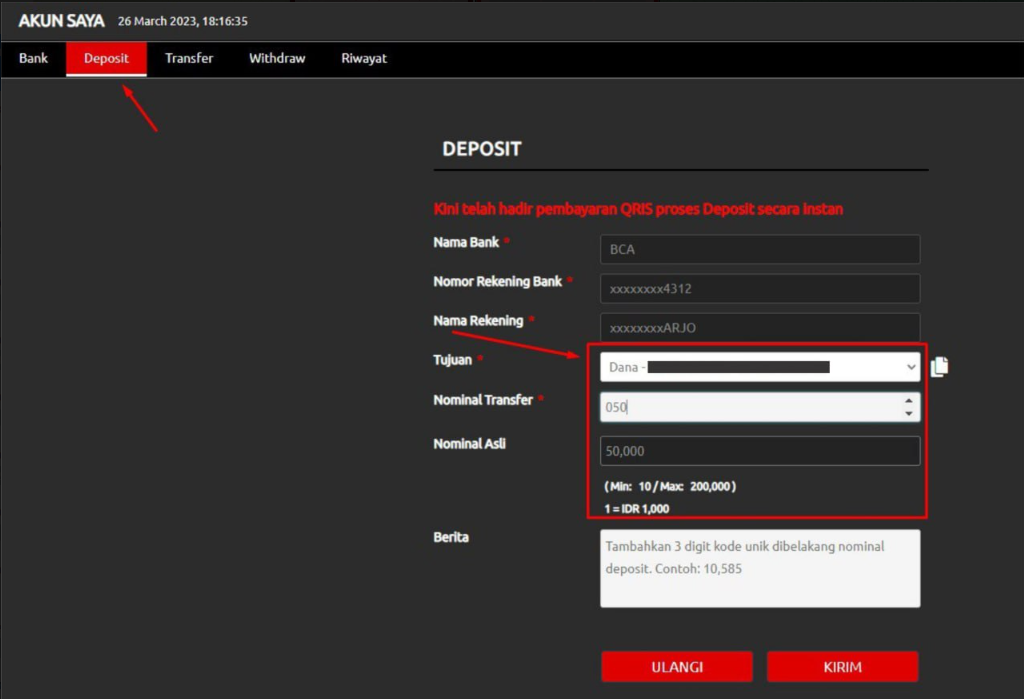Click the red QRIS payment notice text

[638, 209]
